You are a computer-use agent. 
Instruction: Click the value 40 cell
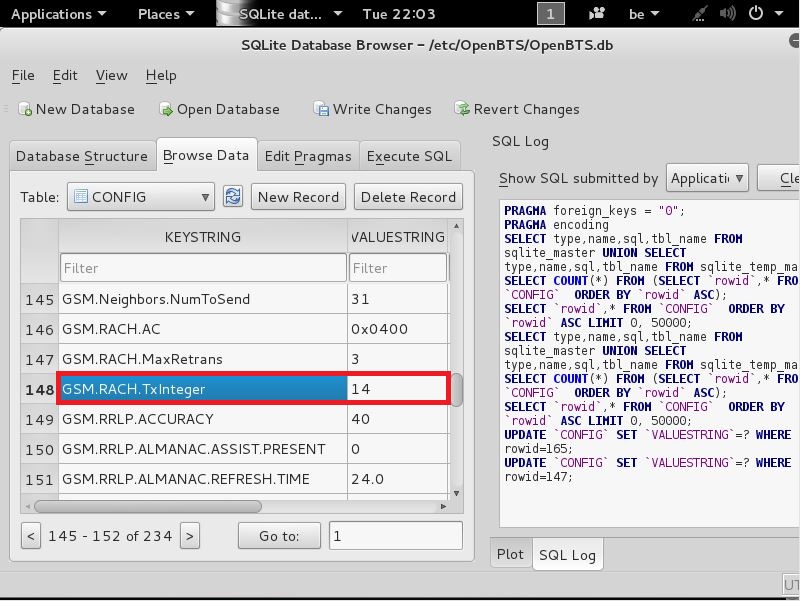398,419
